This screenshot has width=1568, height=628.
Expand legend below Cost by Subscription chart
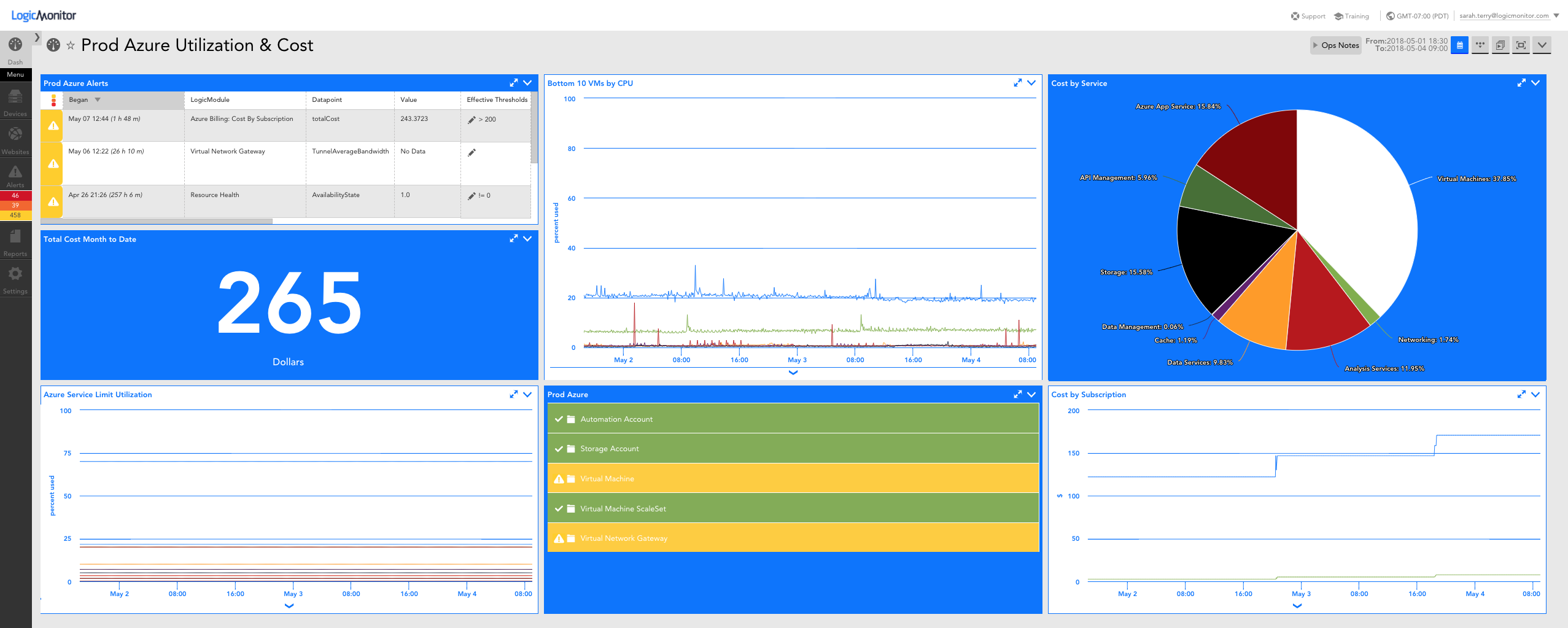[x=1297, y=606]
